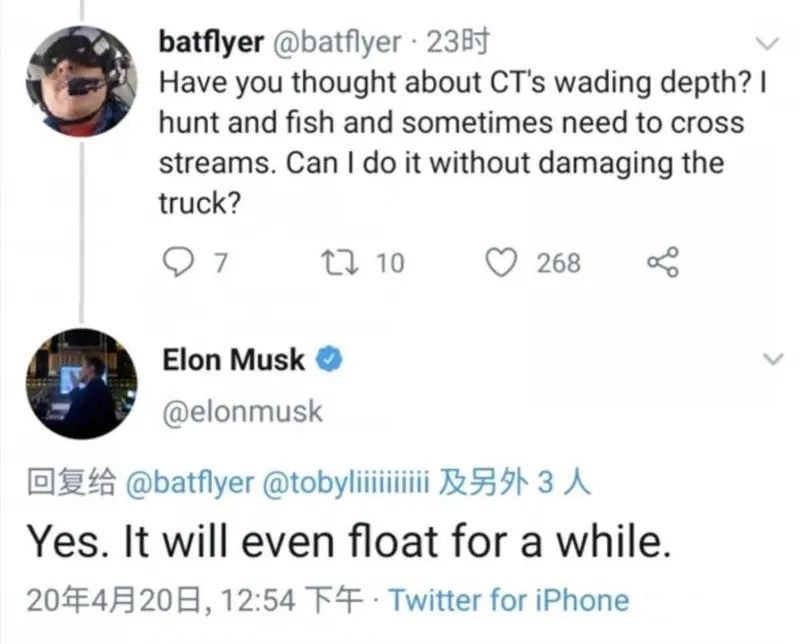This screenshot has height=644, width=800.
Task: Click the bold batflyer display name
Action: point(211,42)
